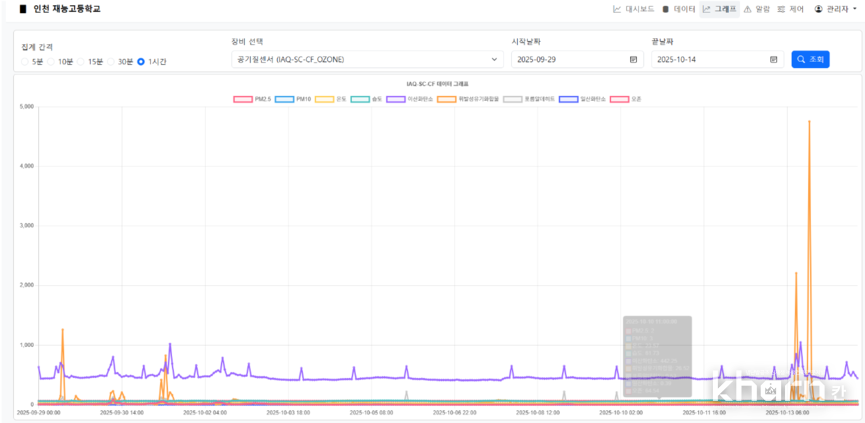
Task: Click the 3,000 y-axis label
Action: 26,226
